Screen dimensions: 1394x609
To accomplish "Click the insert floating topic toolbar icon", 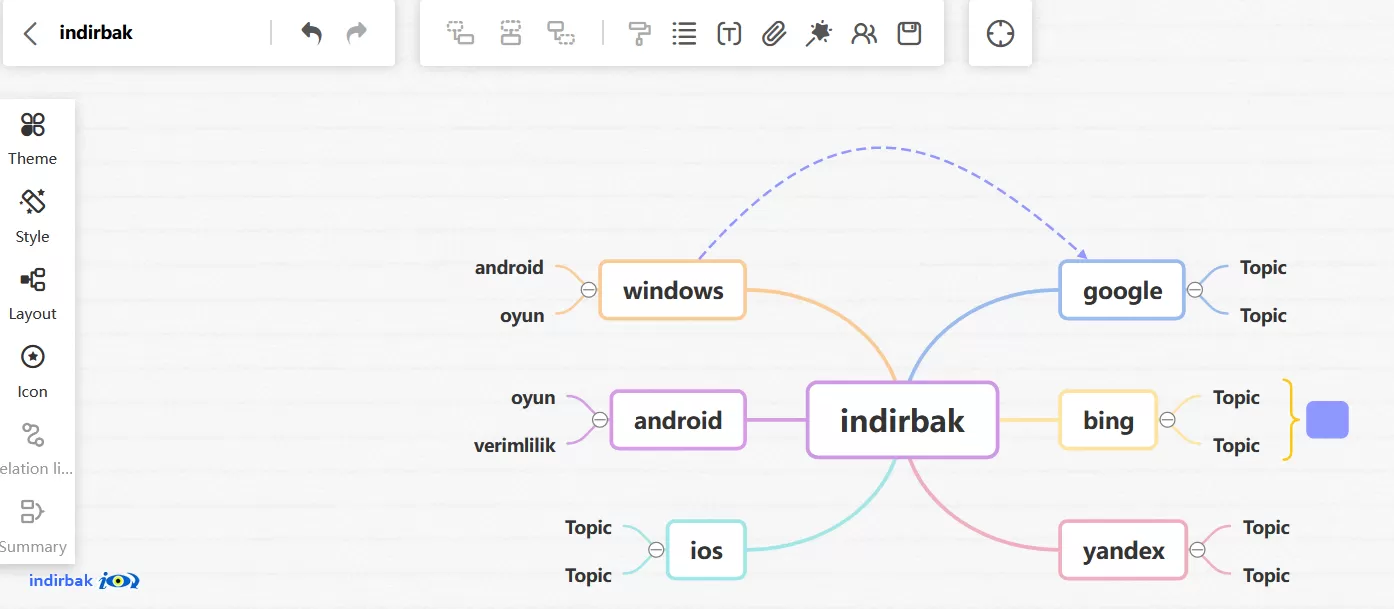I will pos(561,33).
